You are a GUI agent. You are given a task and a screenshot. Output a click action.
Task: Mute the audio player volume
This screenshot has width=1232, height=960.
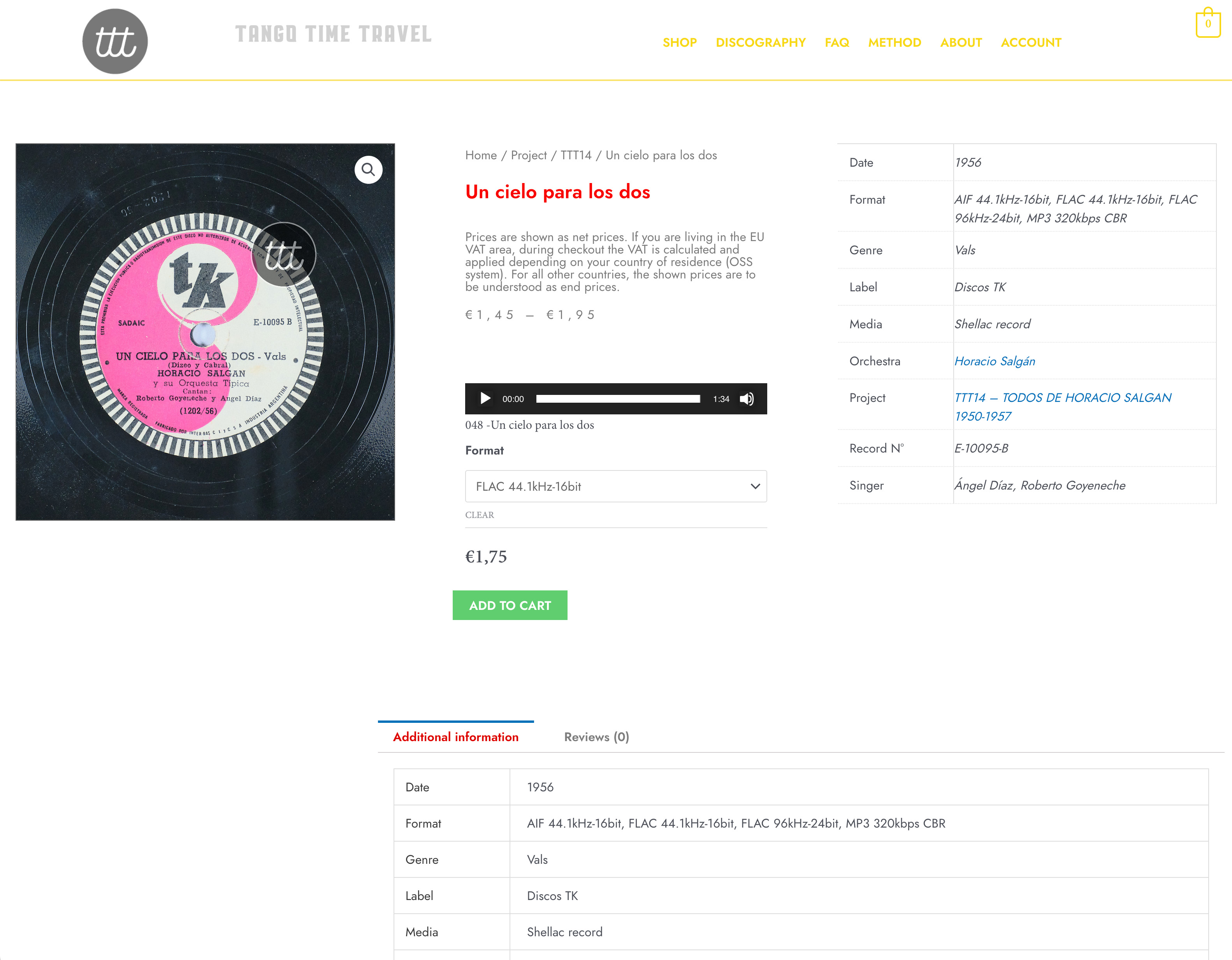pyautogui.click(x=746, y=399)
